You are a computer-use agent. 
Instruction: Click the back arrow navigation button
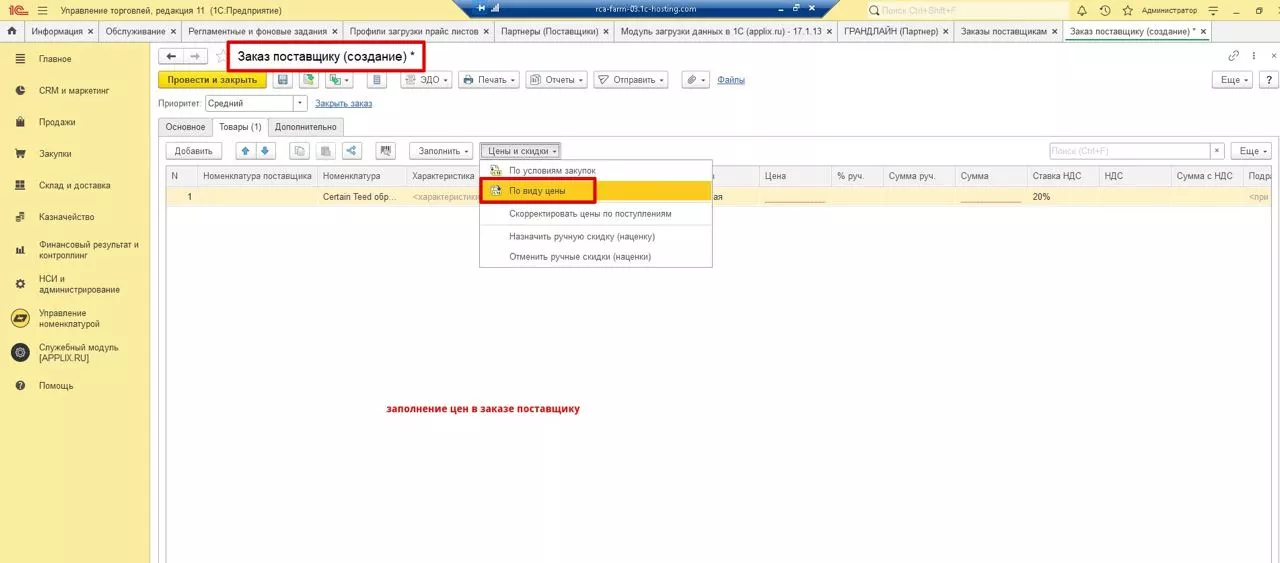coord(172,57)
